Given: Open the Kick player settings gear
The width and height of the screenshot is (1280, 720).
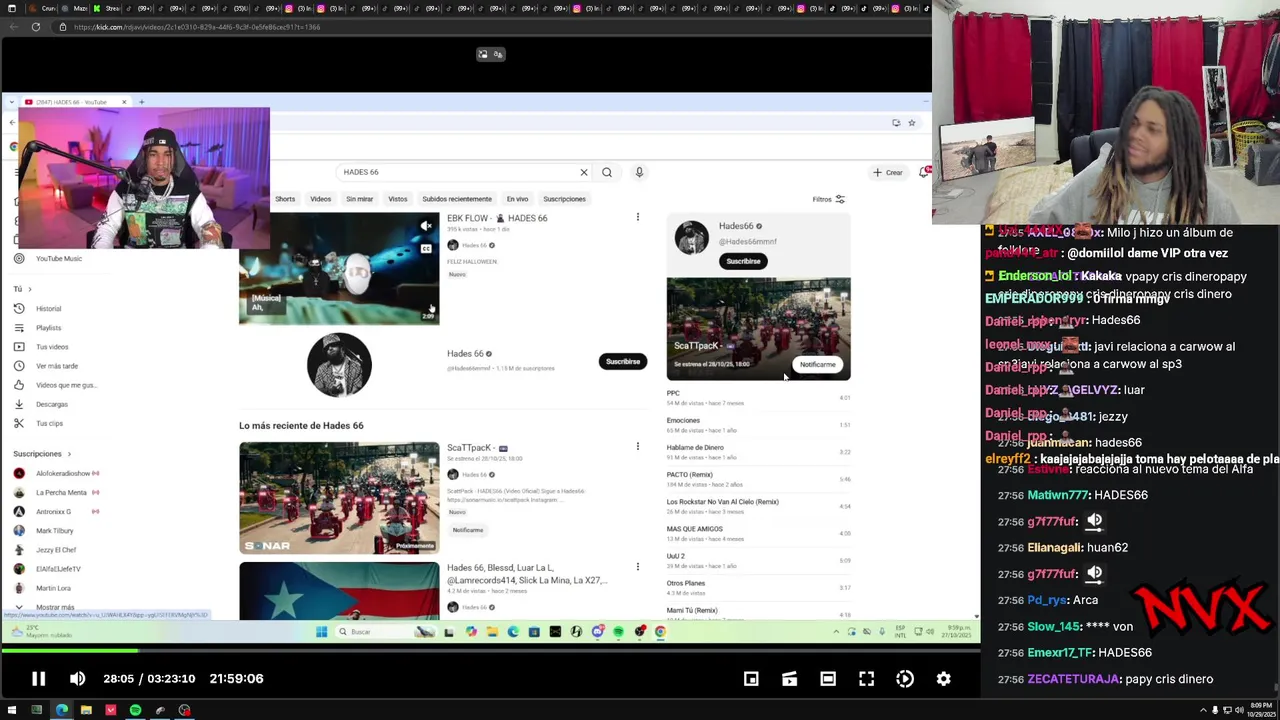Looking at the screenshot, I should 943,679.
